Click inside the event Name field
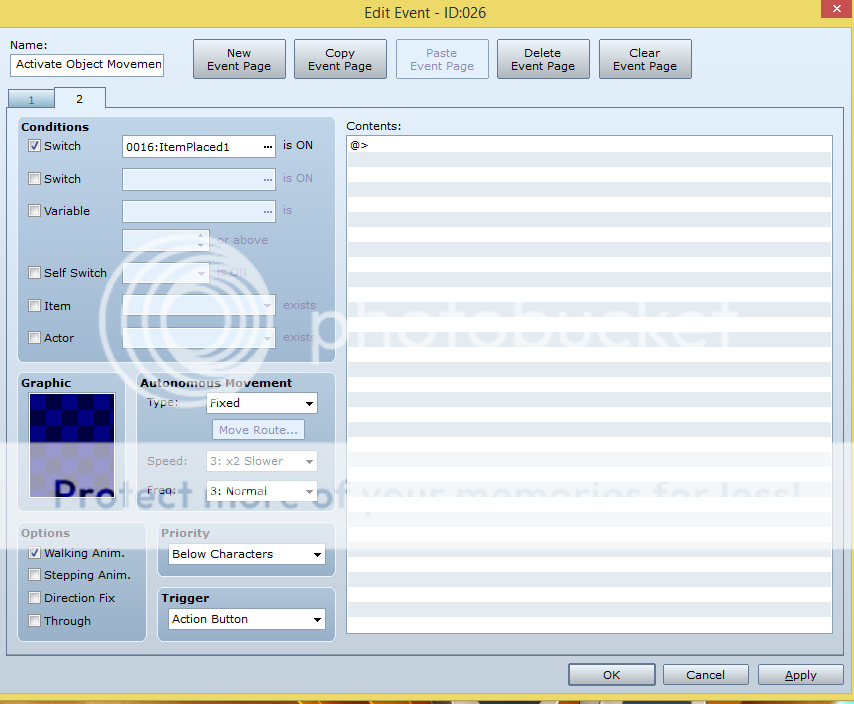Screen dimensions: 854x704 88,65
